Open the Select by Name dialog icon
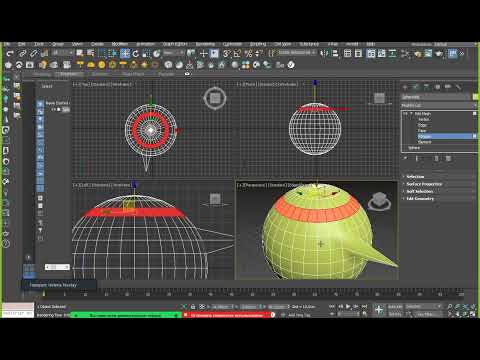 point(91,53)
